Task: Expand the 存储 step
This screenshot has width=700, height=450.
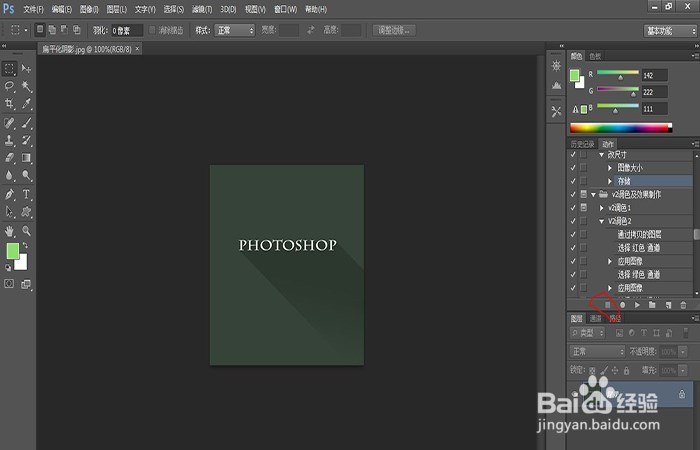Action: pos(610,181)
